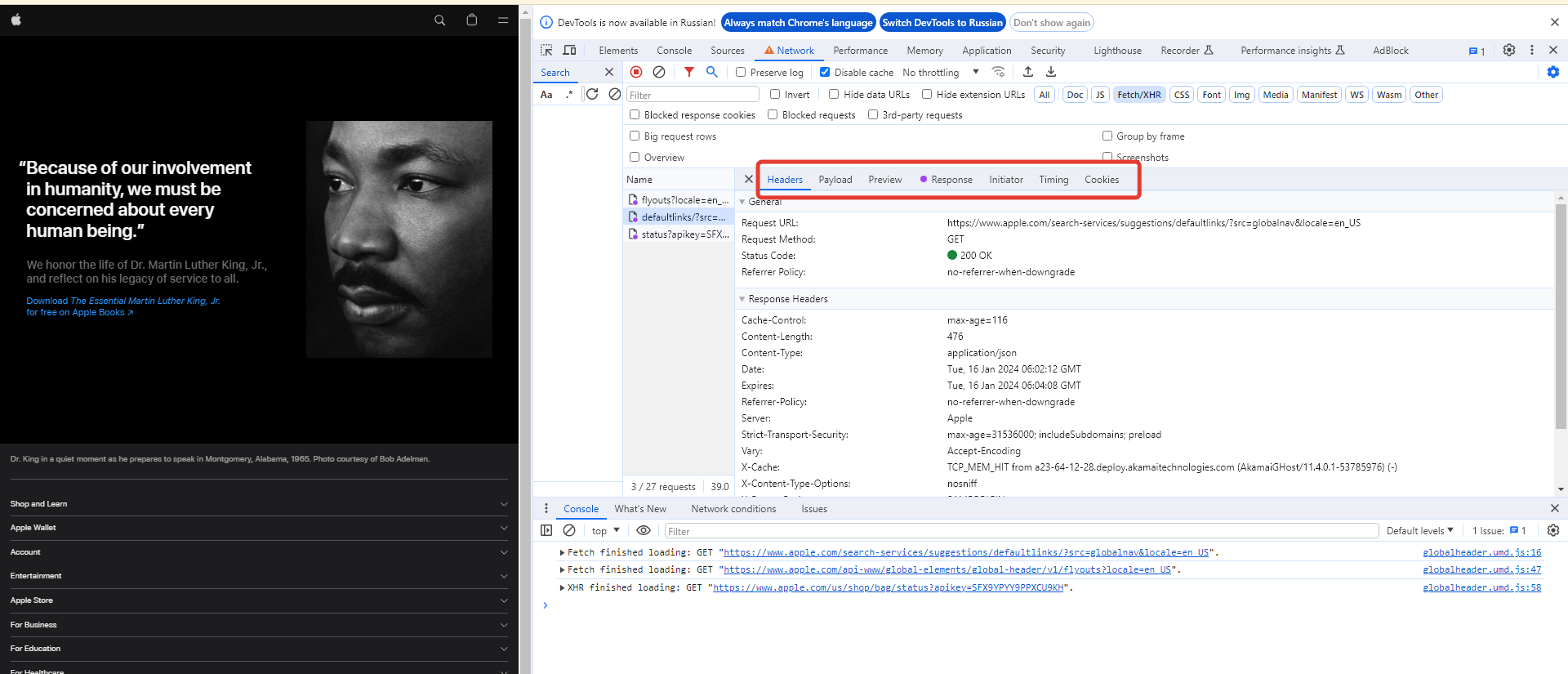
Task: Click the console Filter input field
Action: (1021, 531)
